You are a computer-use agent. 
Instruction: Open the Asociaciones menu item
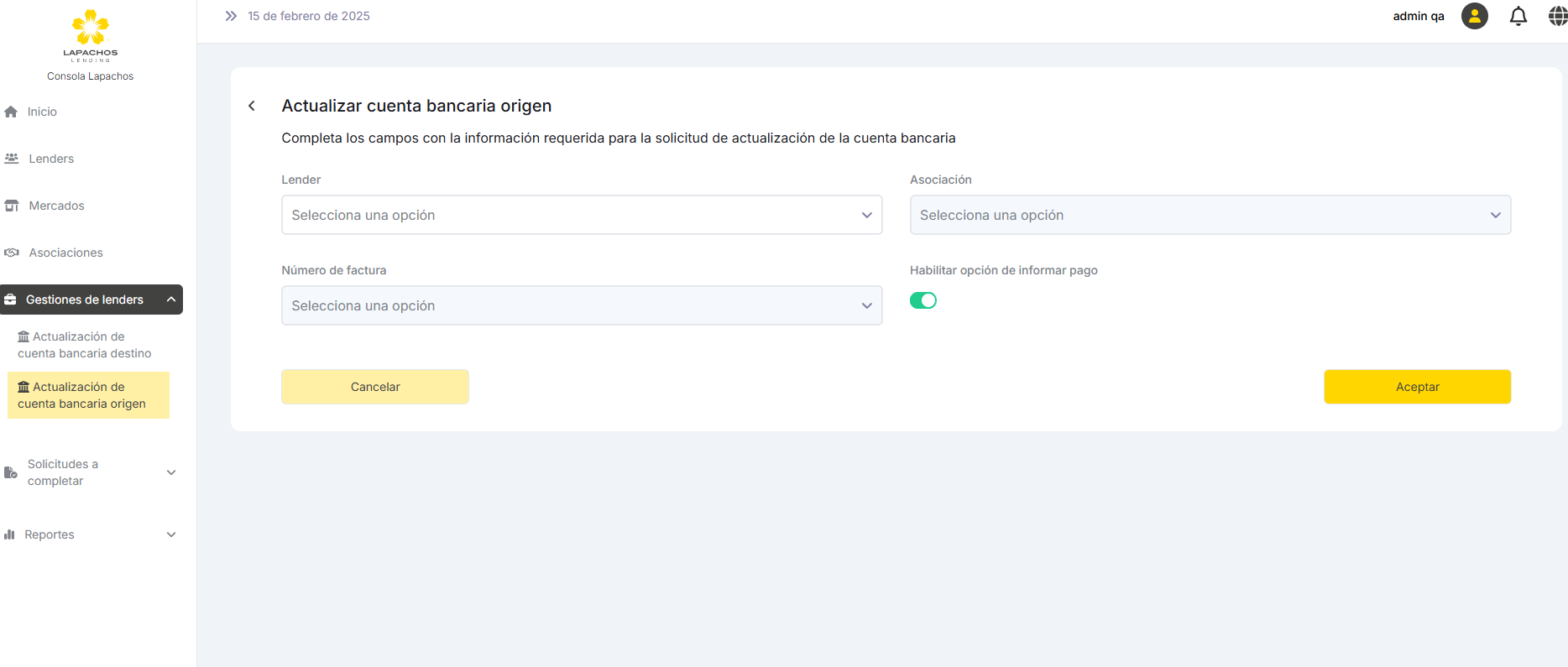click(x=65, y=253)
